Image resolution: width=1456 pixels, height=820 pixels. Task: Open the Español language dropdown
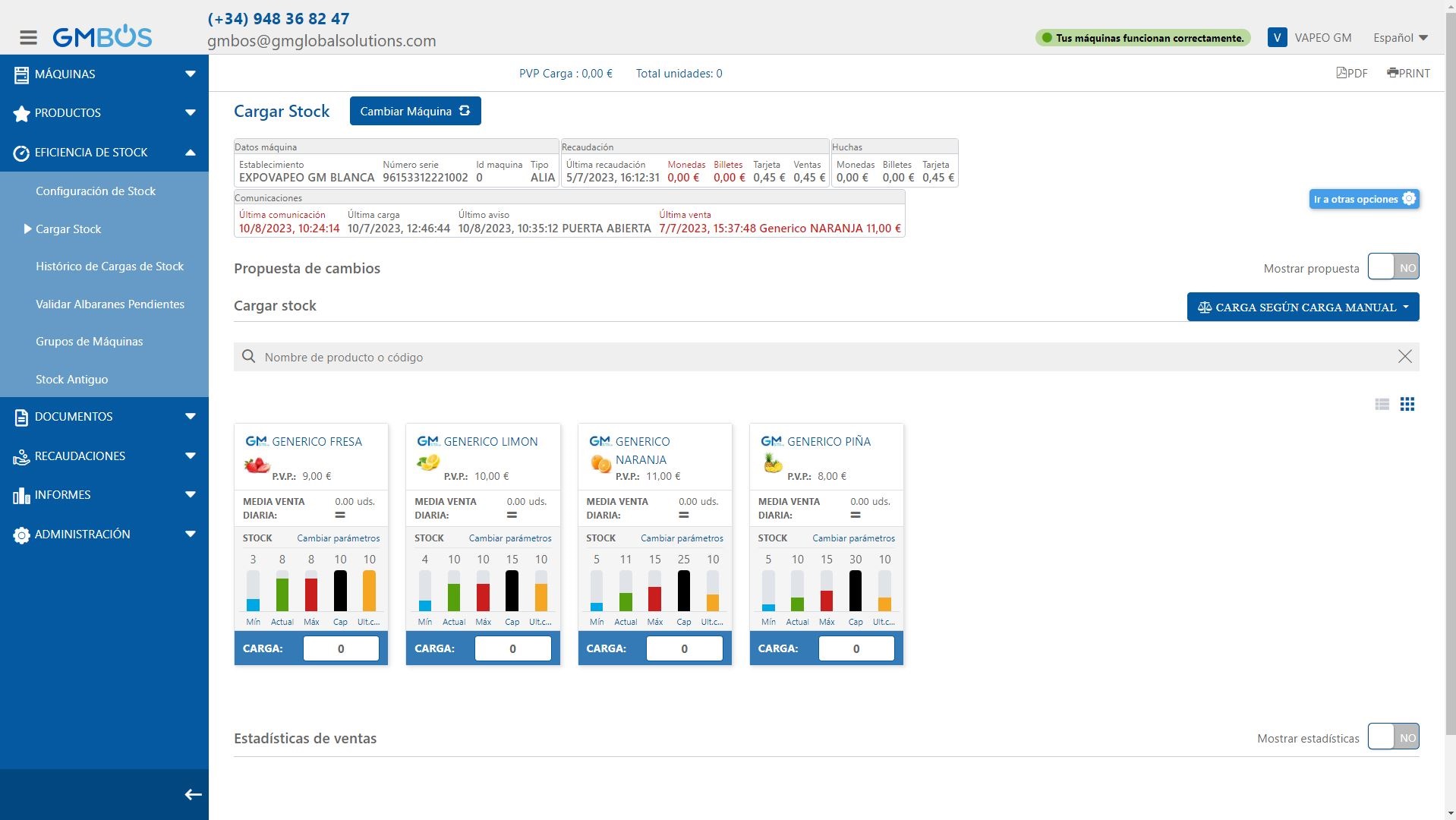click(1400, 38)
